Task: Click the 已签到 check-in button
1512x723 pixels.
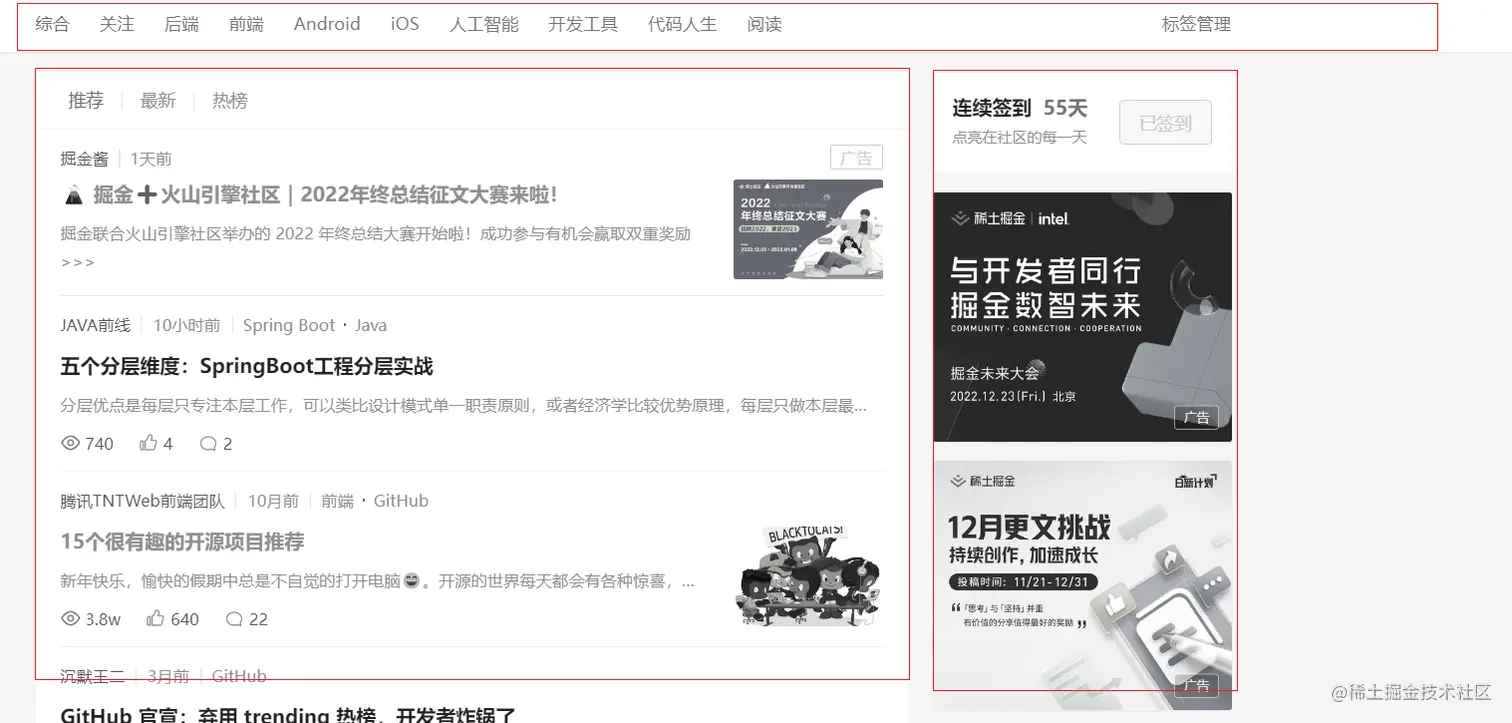Action: tap(1165, 123)
